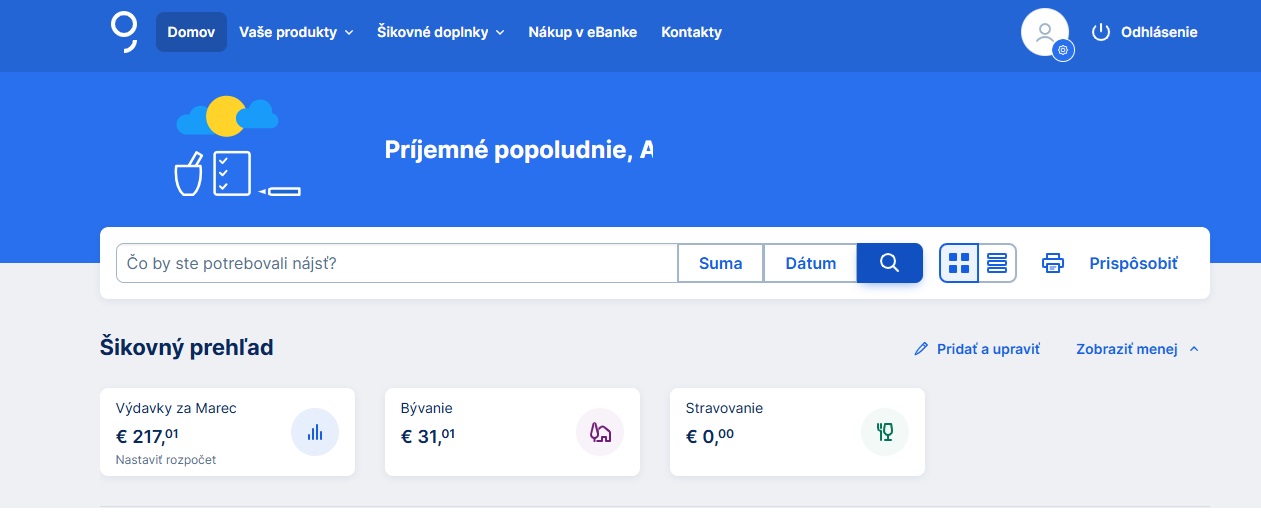This screenshot has width=1261, height=518.
Task: Collapse overview with Zobraziť menej
Action: [x=1137, y=349]
